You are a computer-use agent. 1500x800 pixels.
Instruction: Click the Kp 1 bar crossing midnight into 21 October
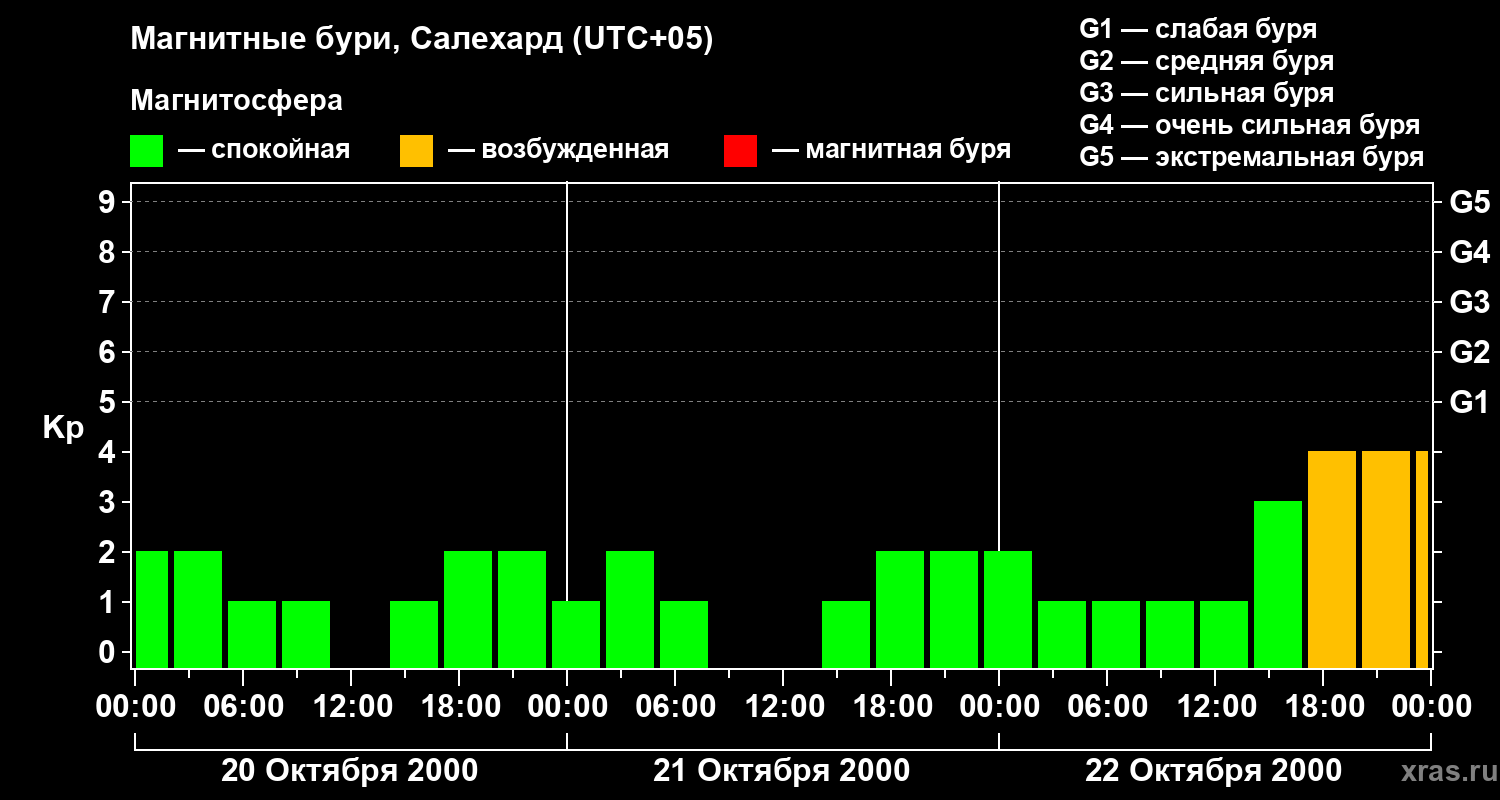coord(576,634)
